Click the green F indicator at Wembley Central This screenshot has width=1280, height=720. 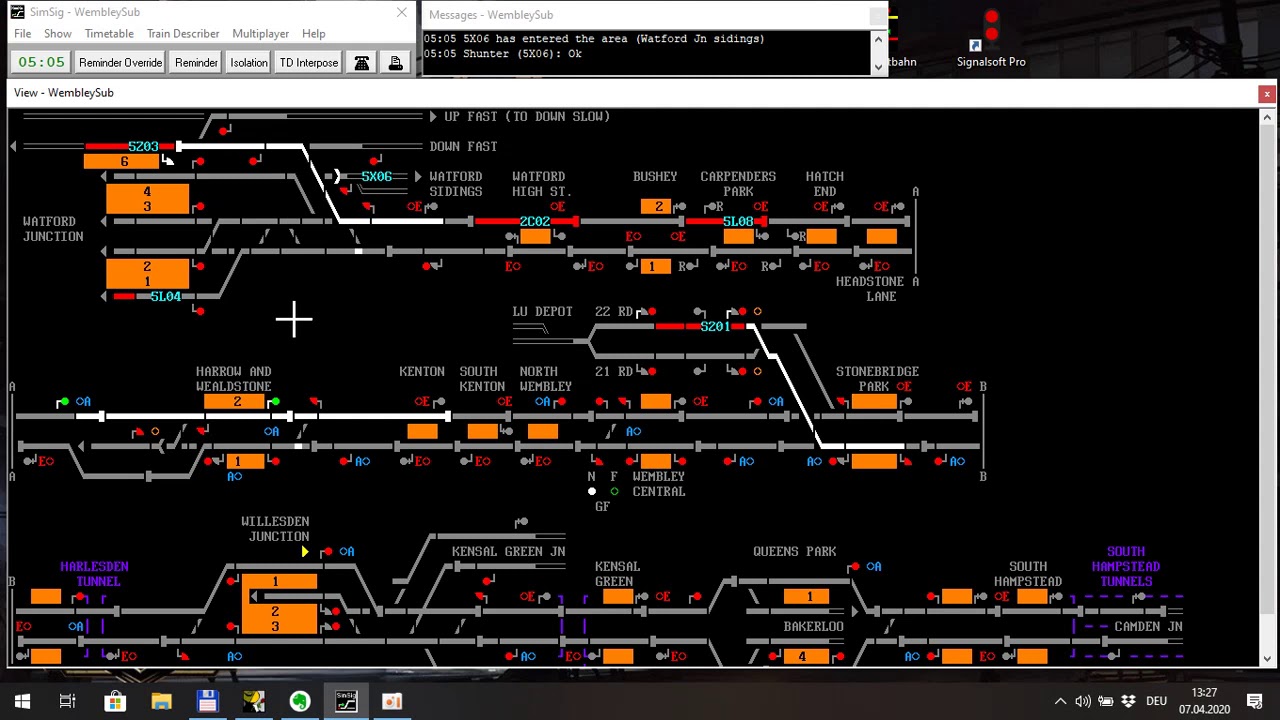coord(614,491)
